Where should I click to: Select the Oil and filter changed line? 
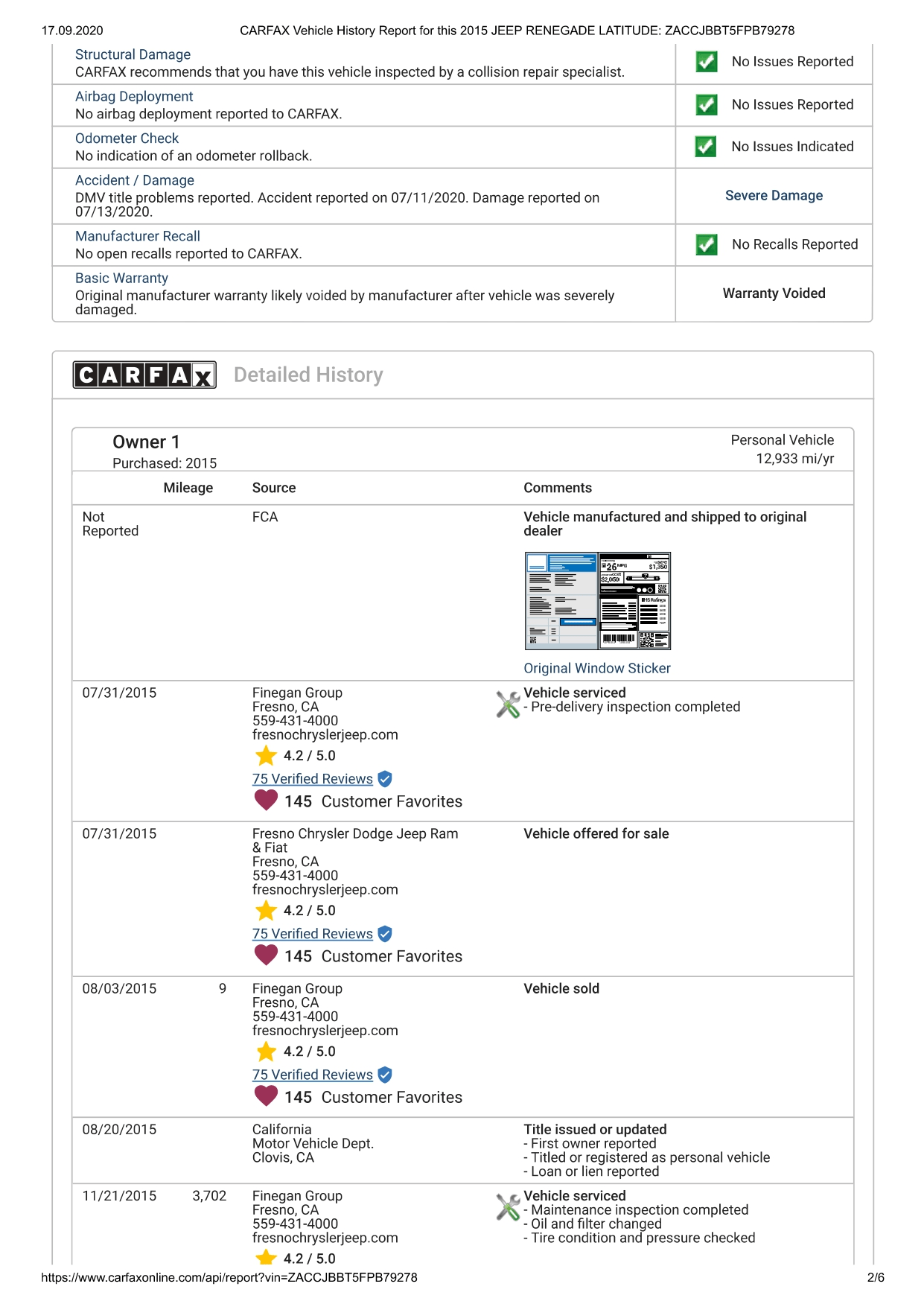[x=593, y=1224]
